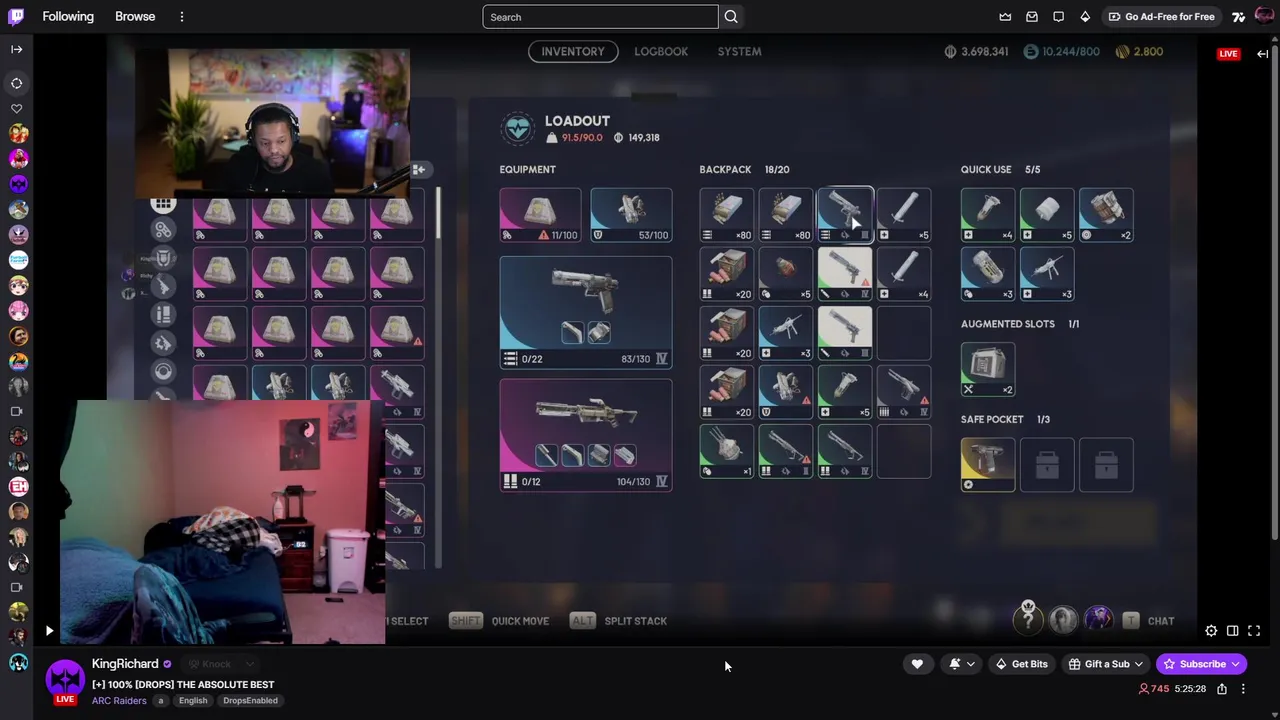This screenshot has height=720, width=1280.
Task: Click the Get Bits button
Action: point(1021,664)
